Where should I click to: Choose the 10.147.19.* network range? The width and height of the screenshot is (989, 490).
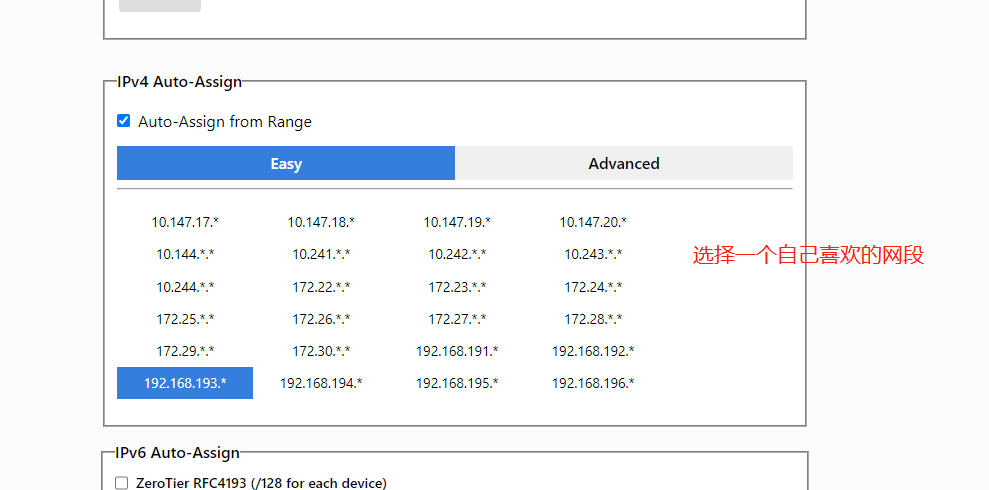[457, 222]
